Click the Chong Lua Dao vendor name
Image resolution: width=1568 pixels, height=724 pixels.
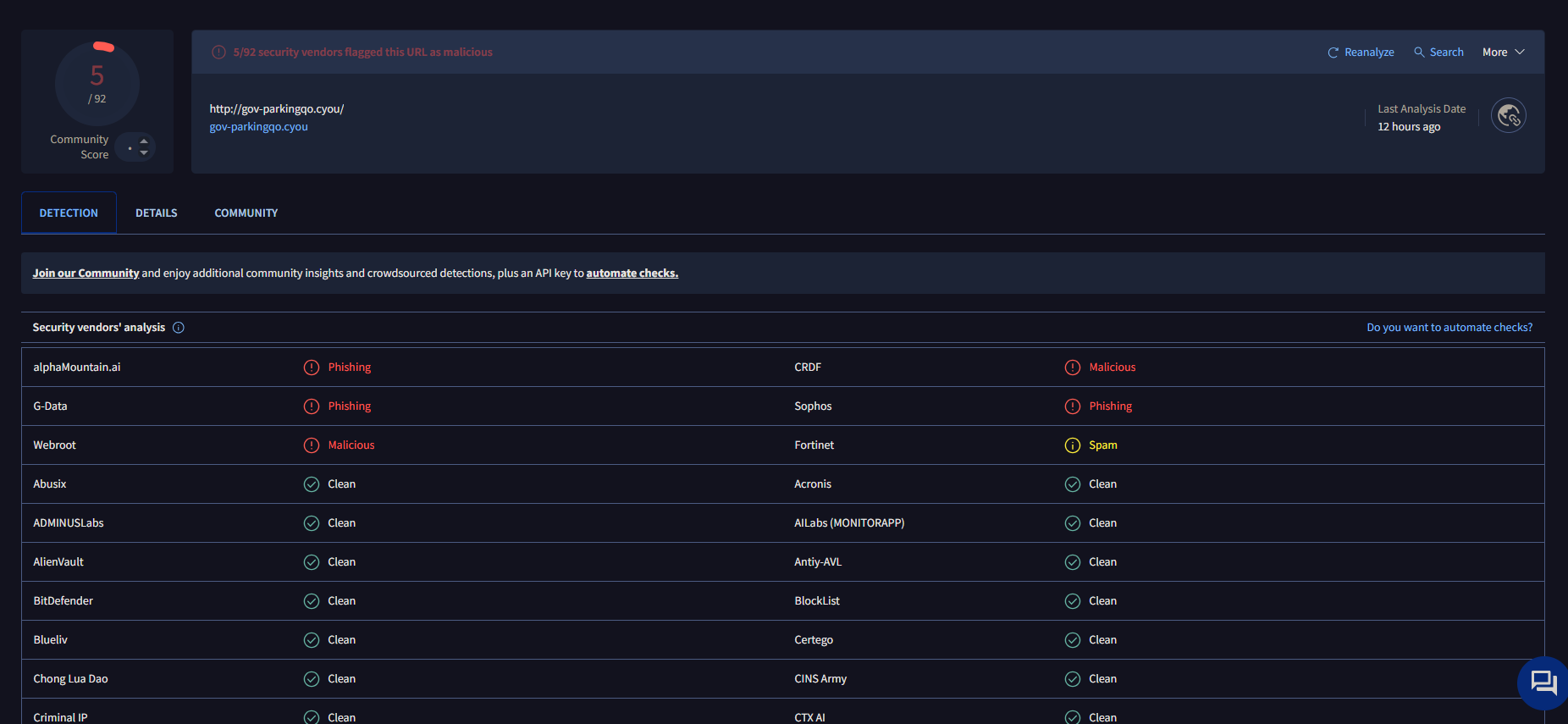pyautogui.click(x=70, y=679)
